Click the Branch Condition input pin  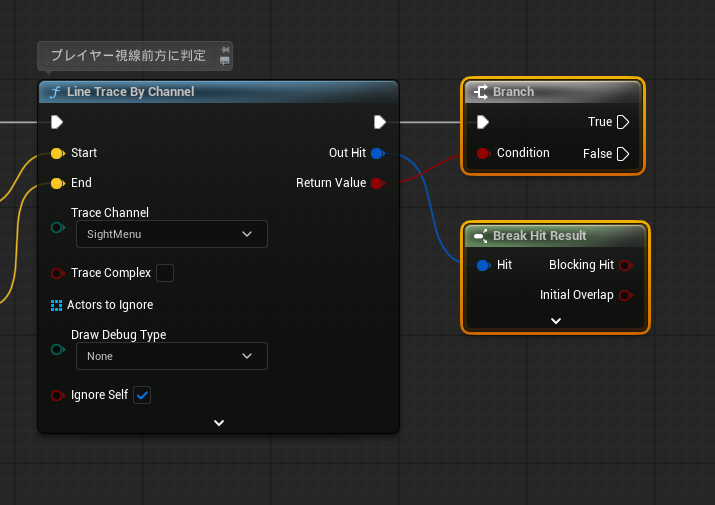(x=483, y=153)
